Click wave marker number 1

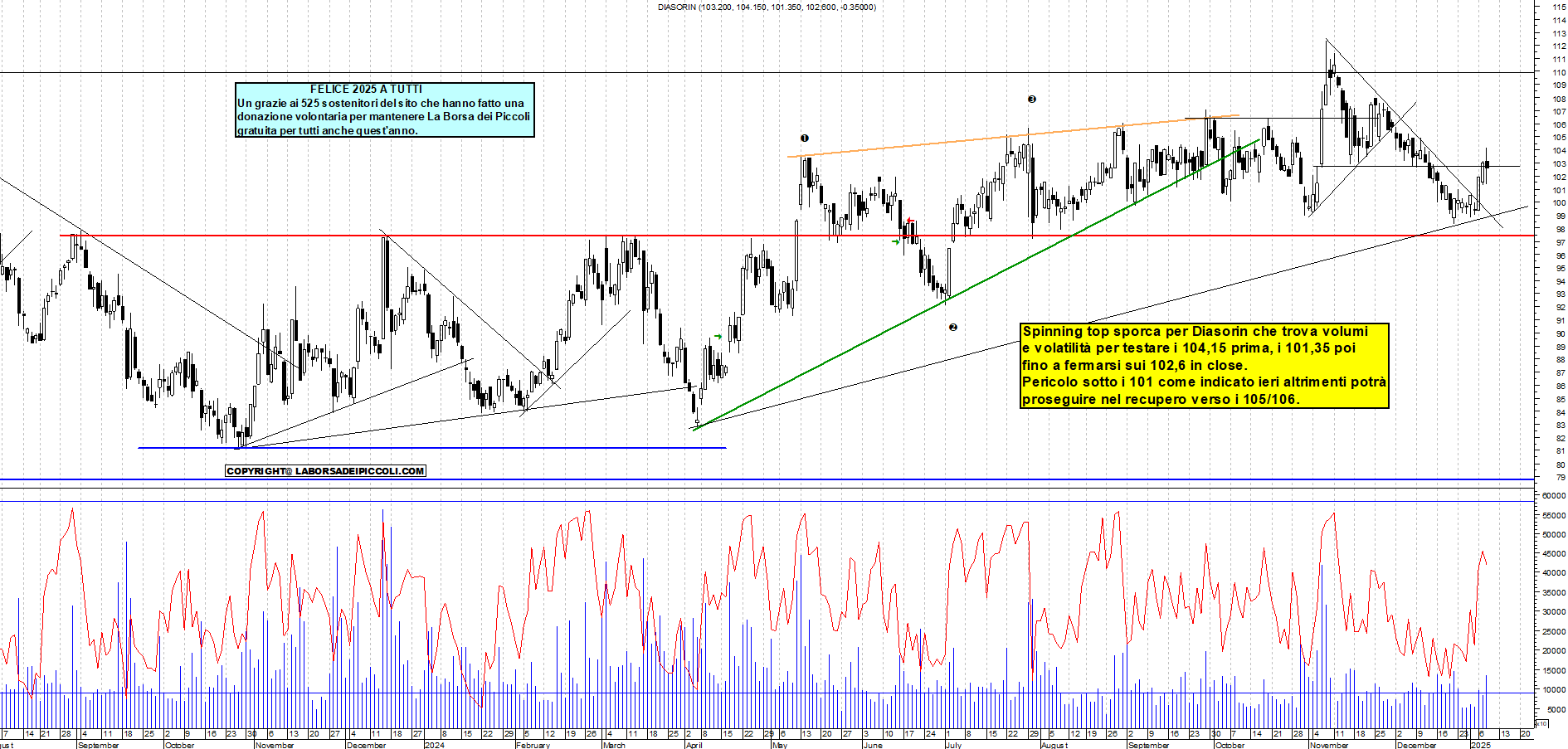804,139
